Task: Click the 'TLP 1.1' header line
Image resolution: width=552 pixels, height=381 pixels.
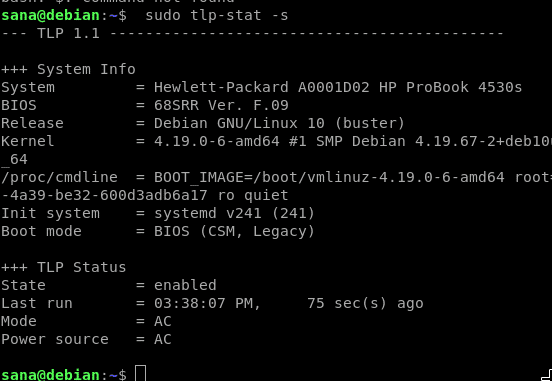Action: tap(69, 33)
